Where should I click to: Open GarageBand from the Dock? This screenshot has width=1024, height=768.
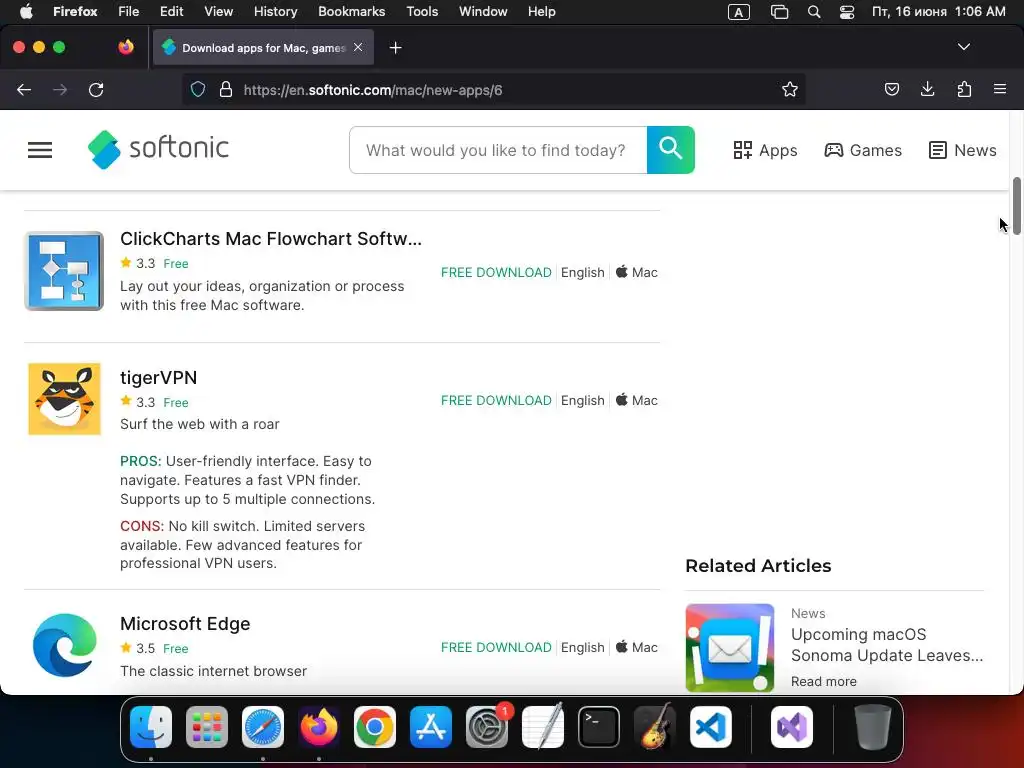tap(655, 727)
